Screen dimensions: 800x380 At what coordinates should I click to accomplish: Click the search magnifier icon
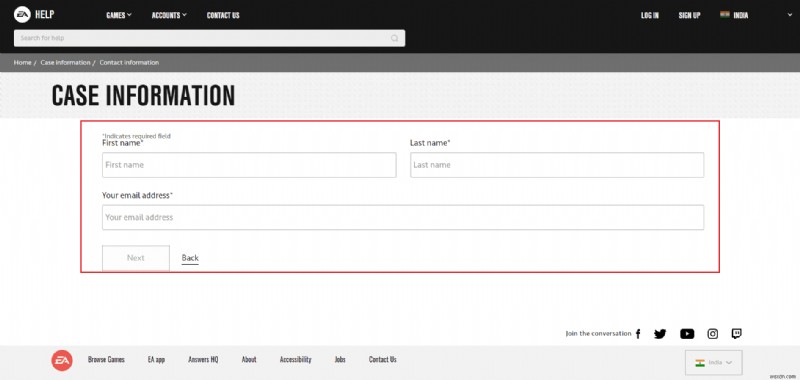[x=394, y=38]
